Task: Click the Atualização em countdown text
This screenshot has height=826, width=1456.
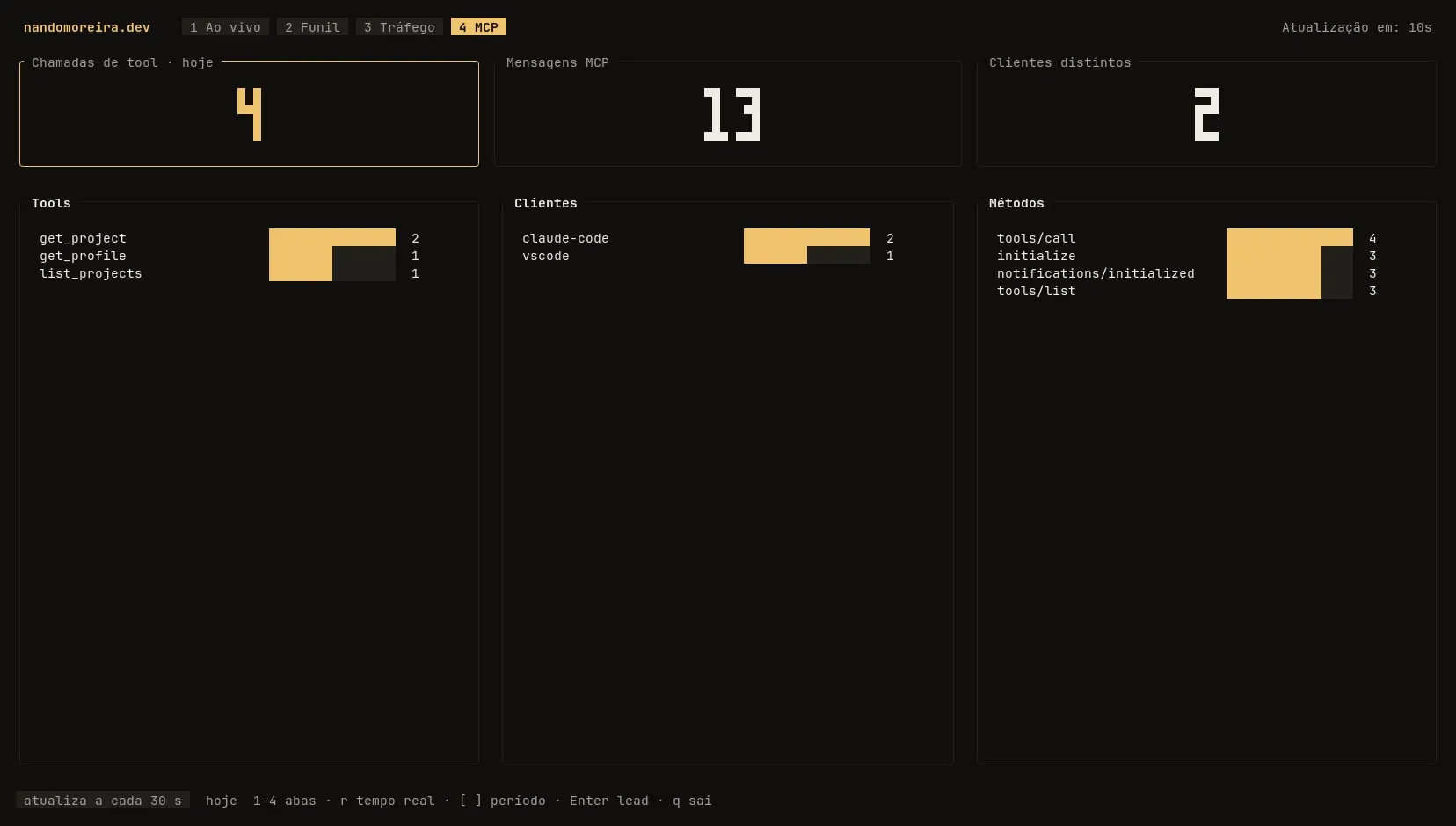Action: [x=1357, y=27]
